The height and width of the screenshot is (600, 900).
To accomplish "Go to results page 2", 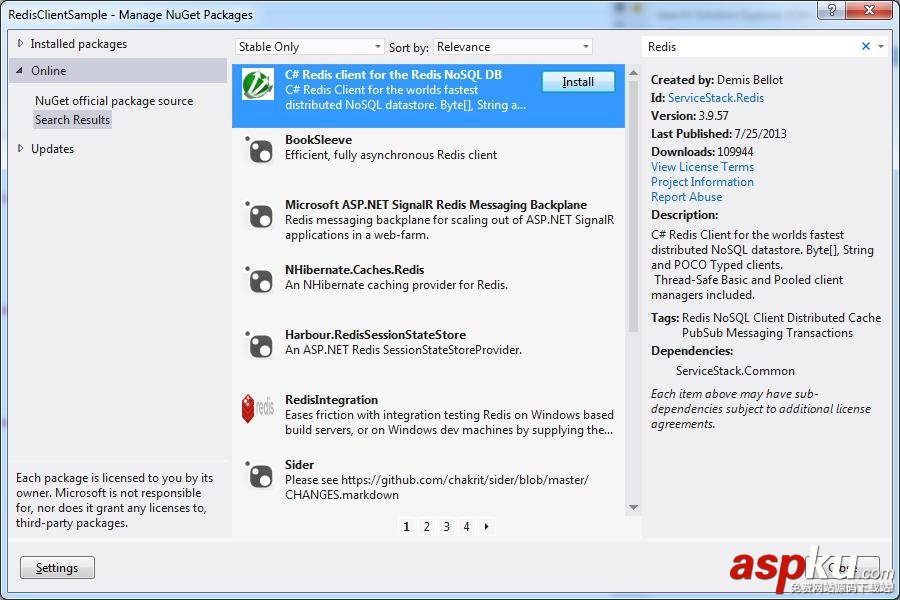I will point(426,527).
